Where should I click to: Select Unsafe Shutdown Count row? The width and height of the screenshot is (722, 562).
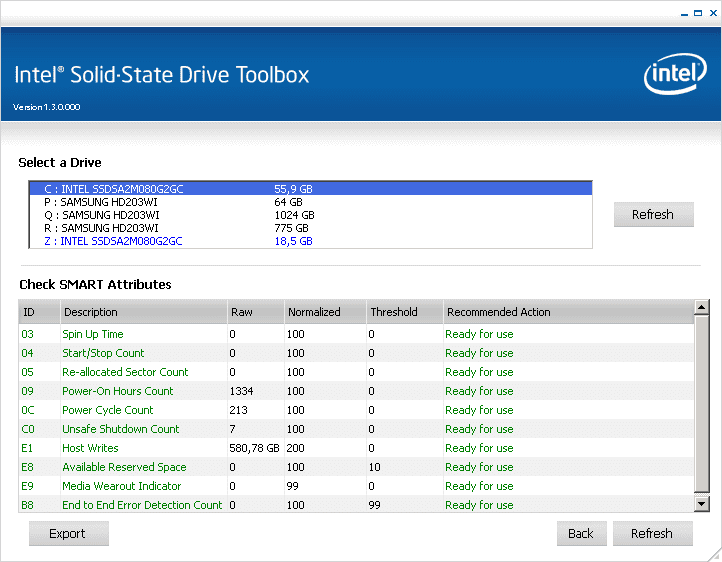[356, 429]
